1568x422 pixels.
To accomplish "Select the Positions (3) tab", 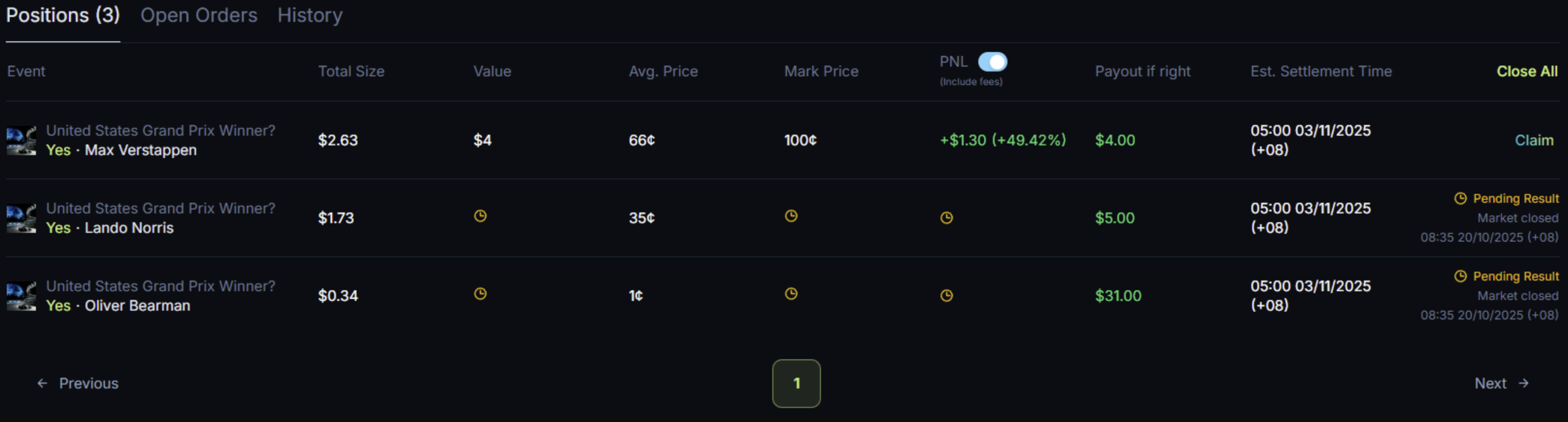I will click(63, 15).
